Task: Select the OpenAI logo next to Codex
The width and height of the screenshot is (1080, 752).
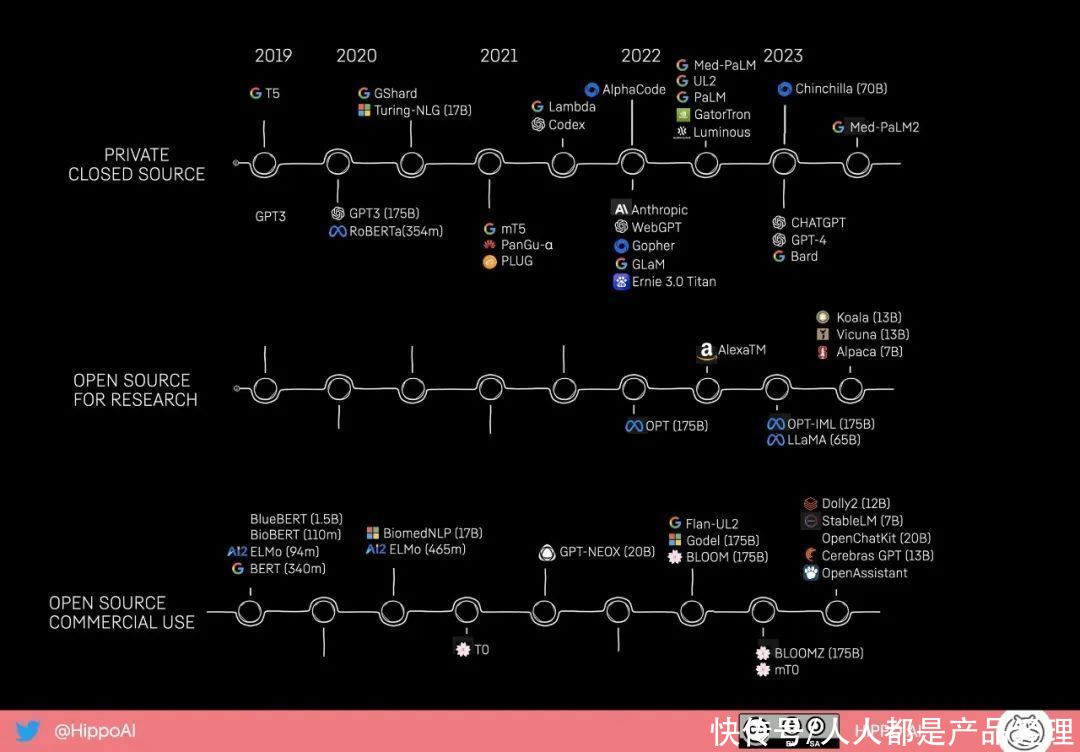Action: [x=538, y=125]
